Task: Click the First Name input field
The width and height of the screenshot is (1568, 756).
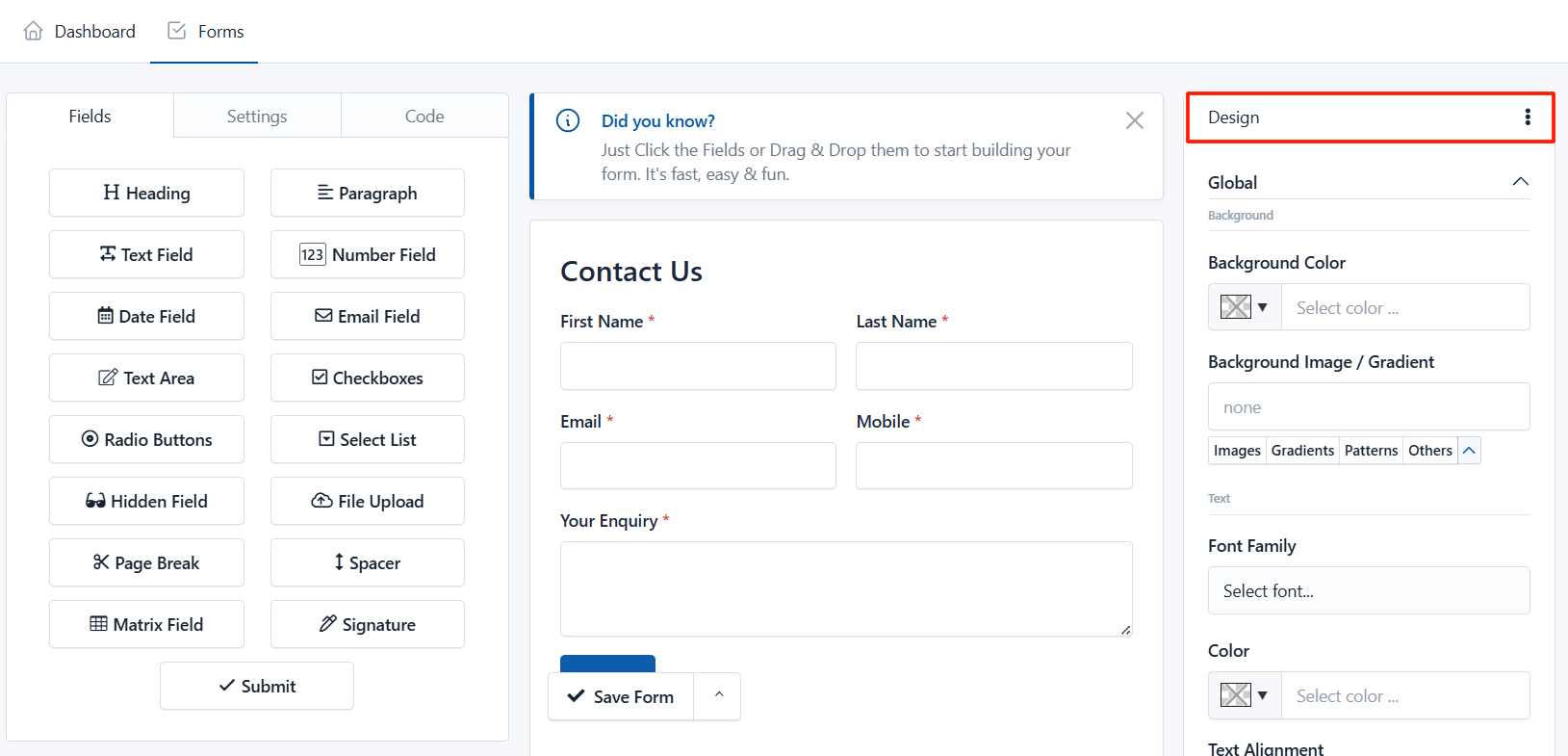Action: [698, 366]
